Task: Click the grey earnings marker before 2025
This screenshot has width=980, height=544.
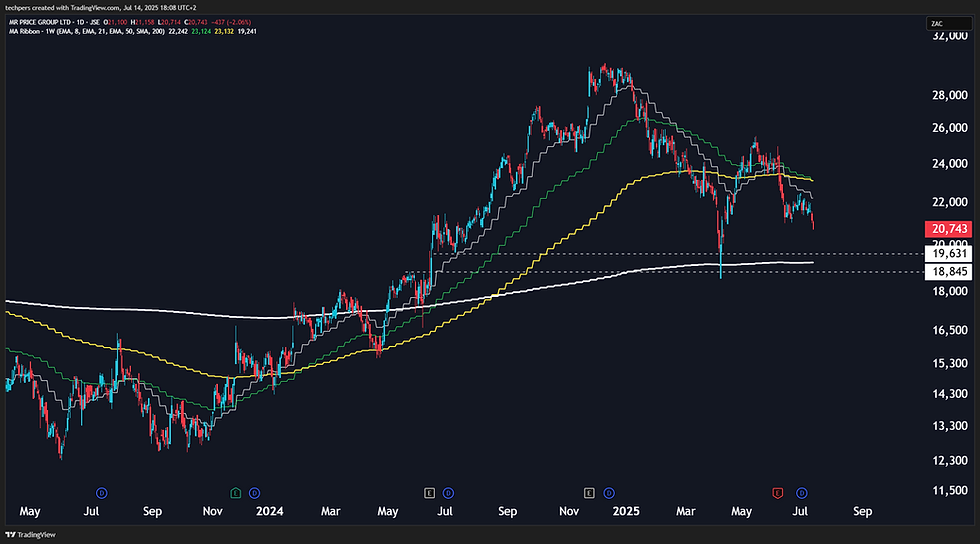Action: pos(589,493)
